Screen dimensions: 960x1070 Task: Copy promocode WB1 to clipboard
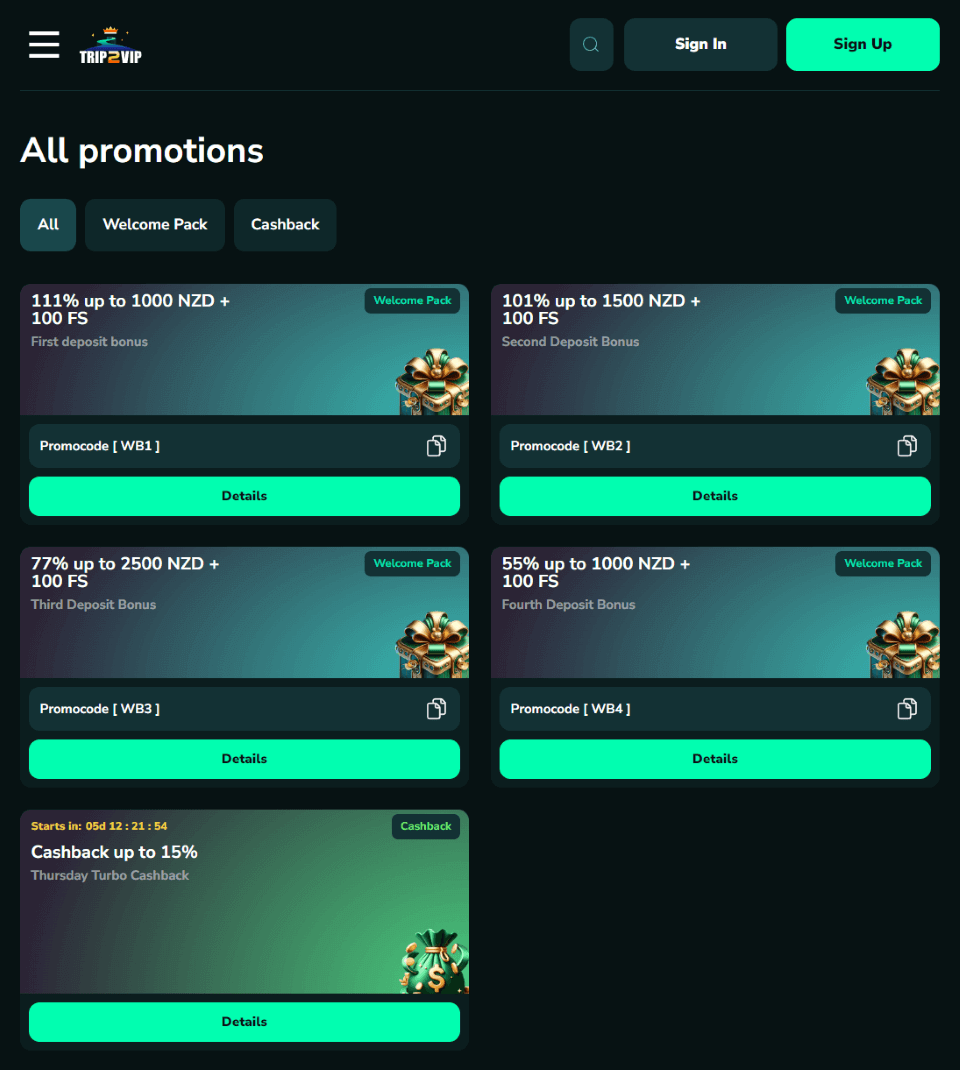[x=436, y=446]
